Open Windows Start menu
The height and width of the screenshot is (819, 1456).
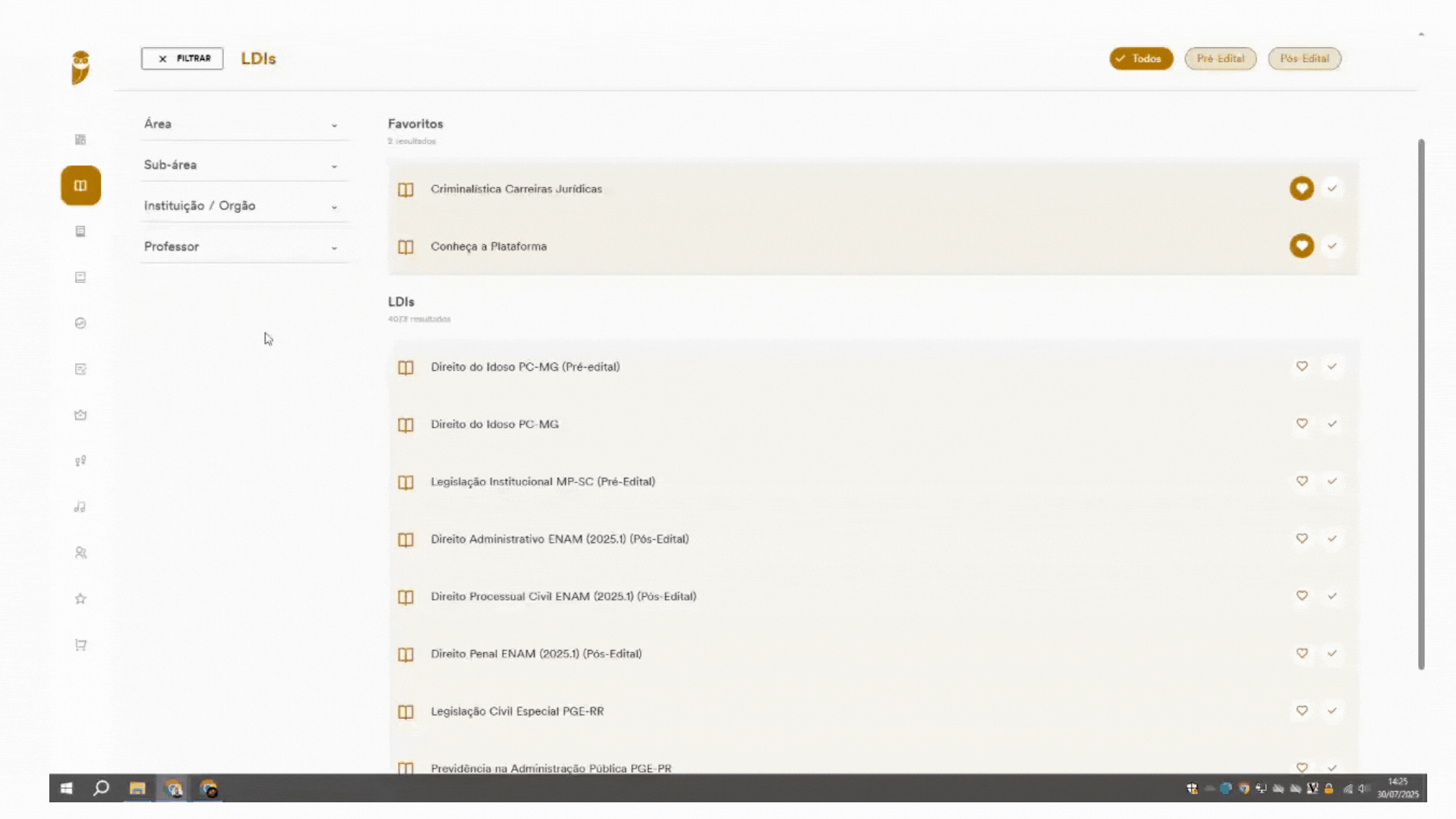click(x=67, y=789)
